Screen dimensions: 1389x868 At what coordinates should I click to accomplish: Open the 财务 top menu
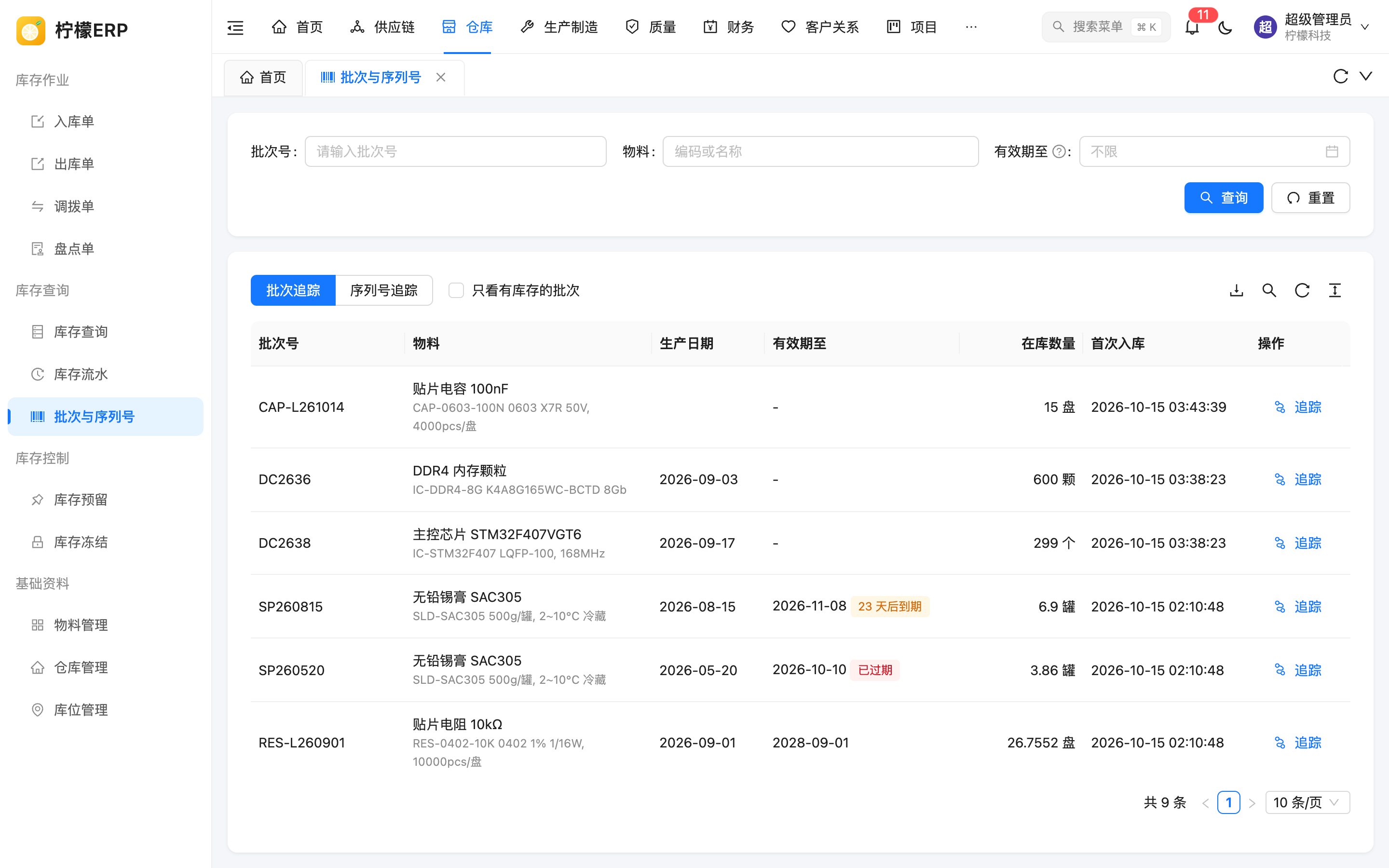(x=728, y=27)
